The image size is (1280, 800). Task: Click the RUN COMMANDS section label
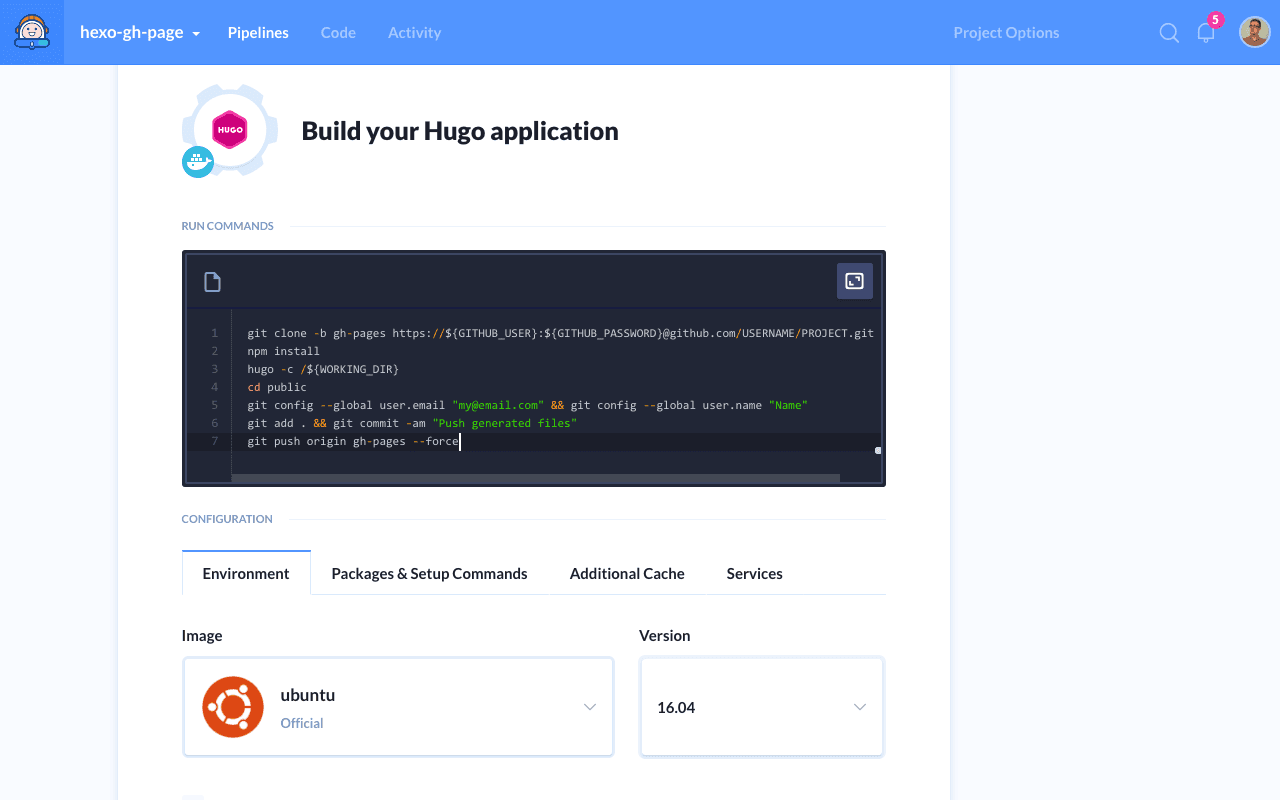click(x=227, y=226)
